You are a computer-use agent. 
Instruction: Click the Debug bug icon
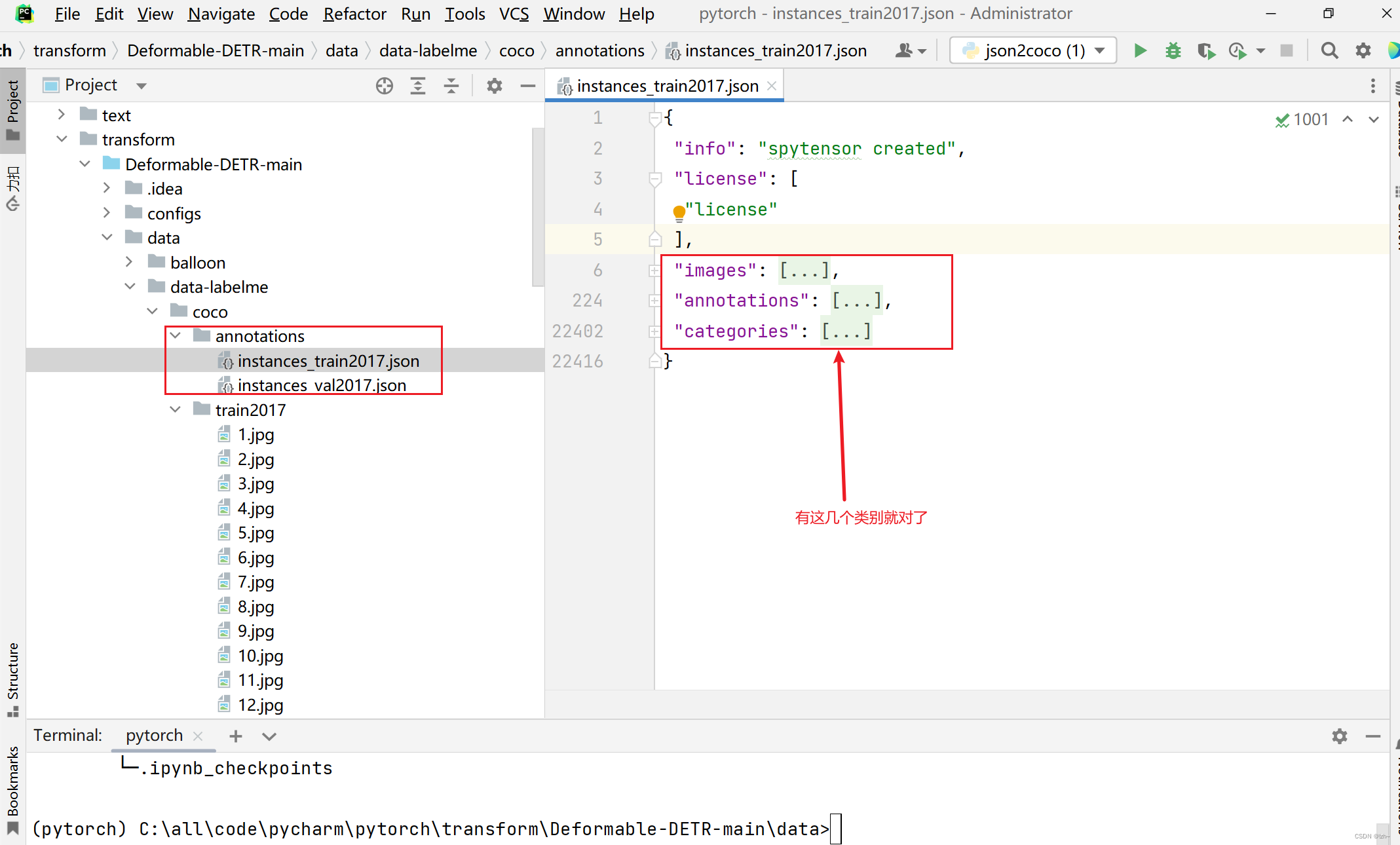tap(1173, 50)
